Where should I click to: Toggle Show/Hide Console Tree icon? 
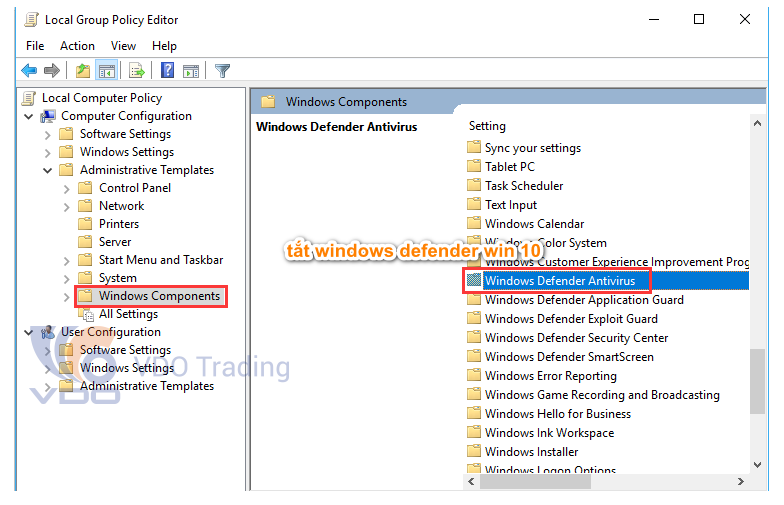(106, 70)
